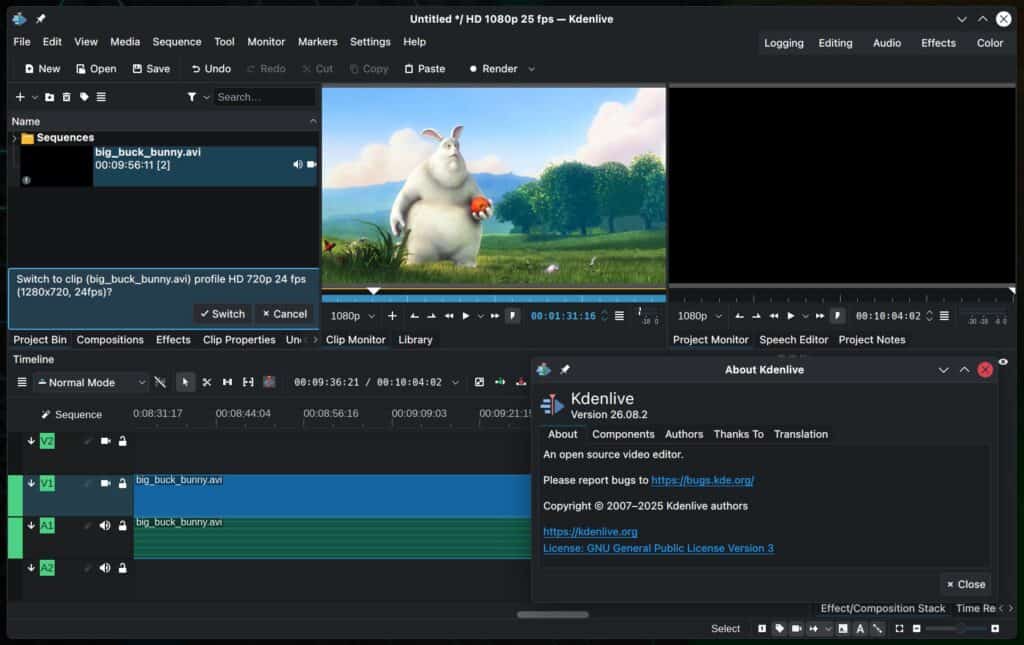This screenshot has width=1024, height=645.
Task: Open Clip Monitor options hamburger menu
Action: (x=619, y=316)
